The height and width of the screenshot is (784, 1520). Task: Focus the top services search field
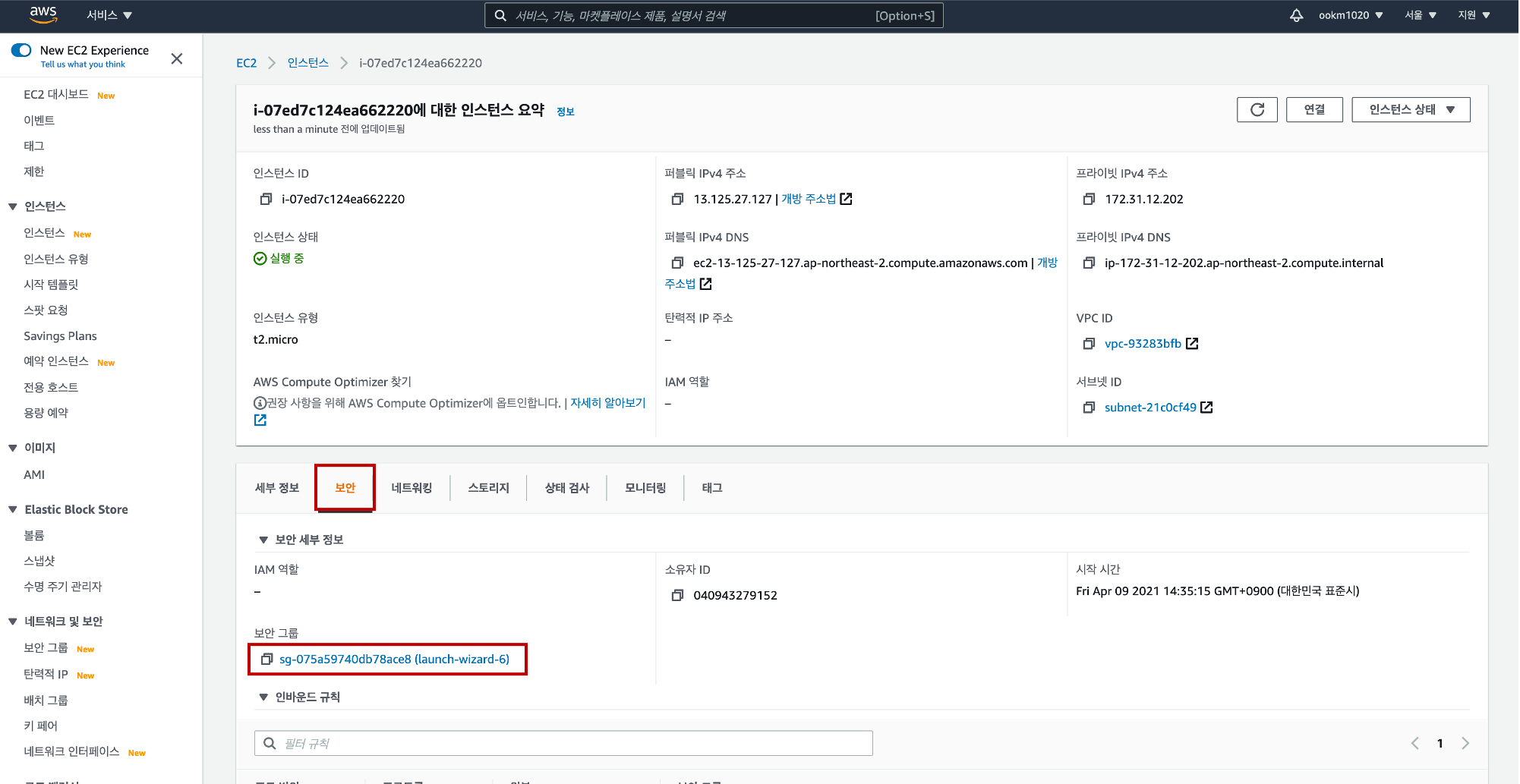click(714, 16)
